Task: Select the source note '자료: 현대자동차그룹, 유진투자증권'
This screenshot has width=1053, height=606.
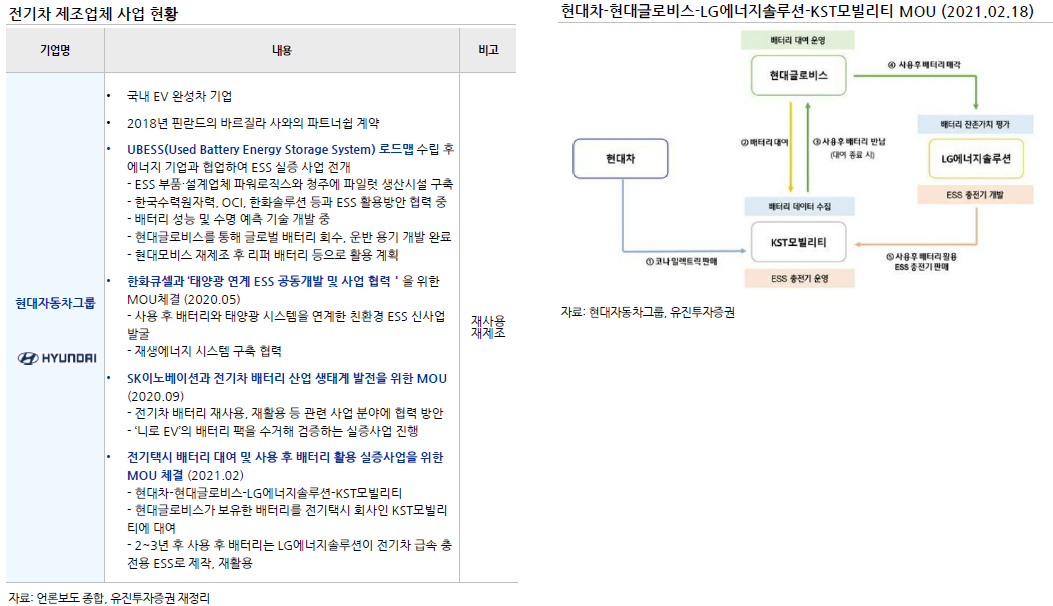Action: [x=647, y=312]
